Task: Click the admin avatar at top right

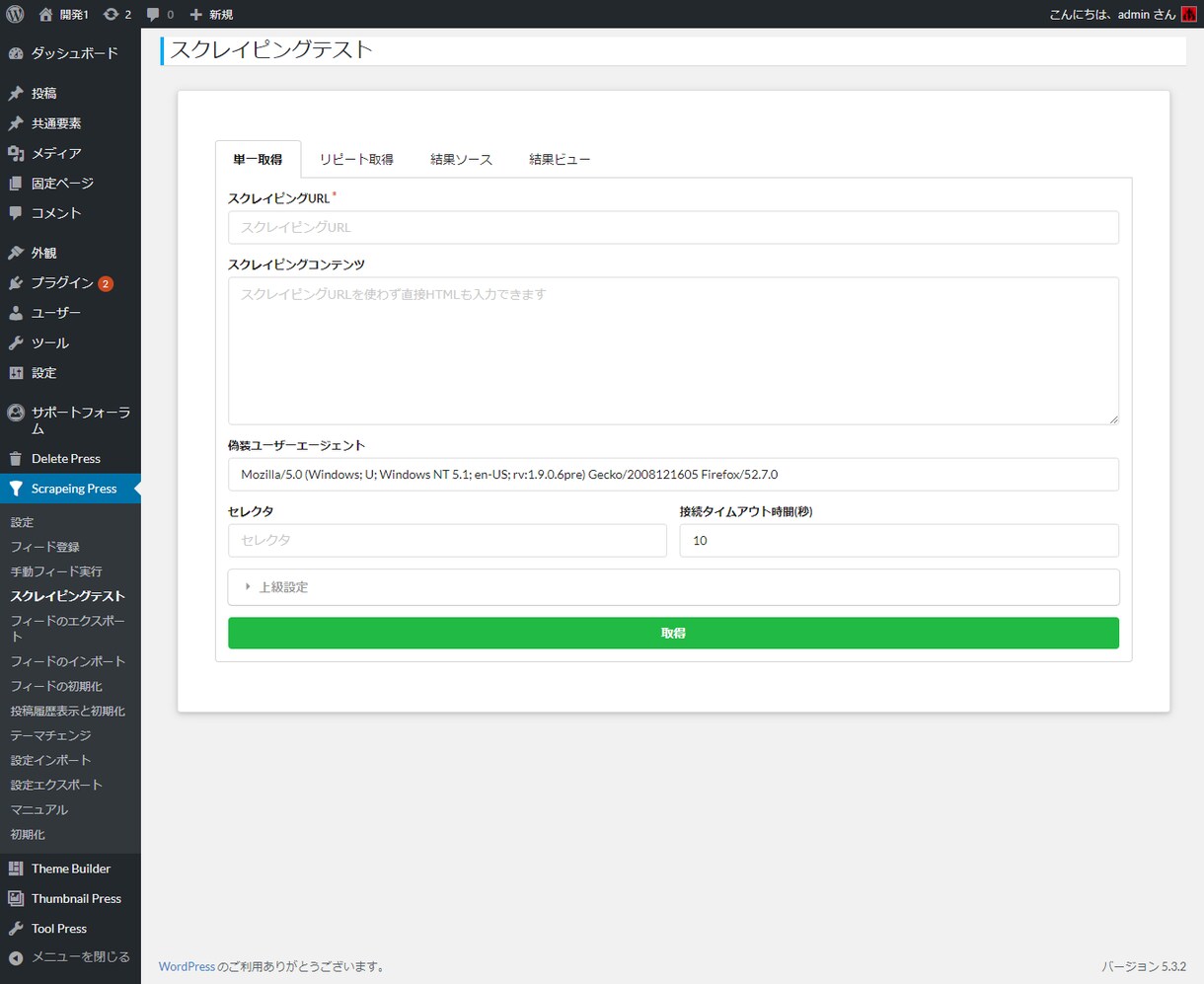Action: 1189,14
